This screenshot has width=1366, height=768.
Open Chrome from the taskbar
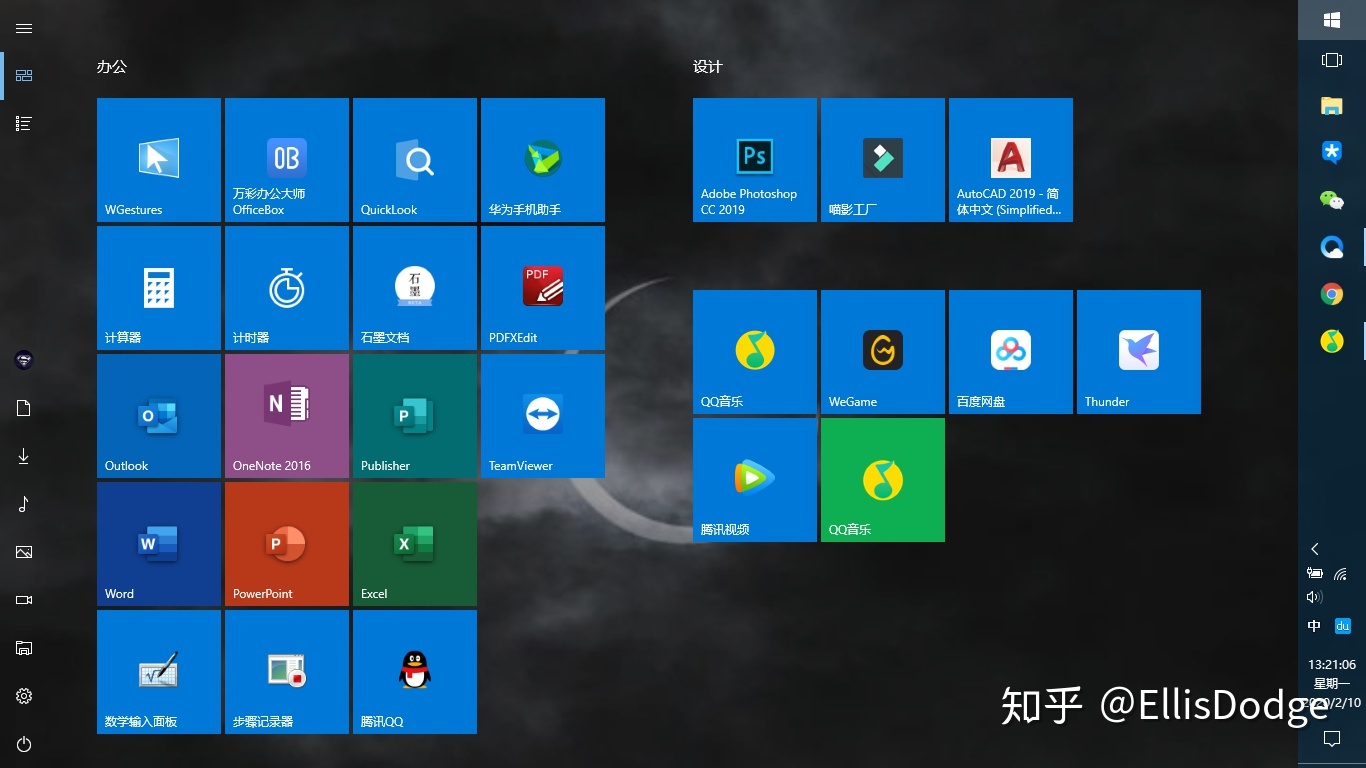click(1331, 293)
